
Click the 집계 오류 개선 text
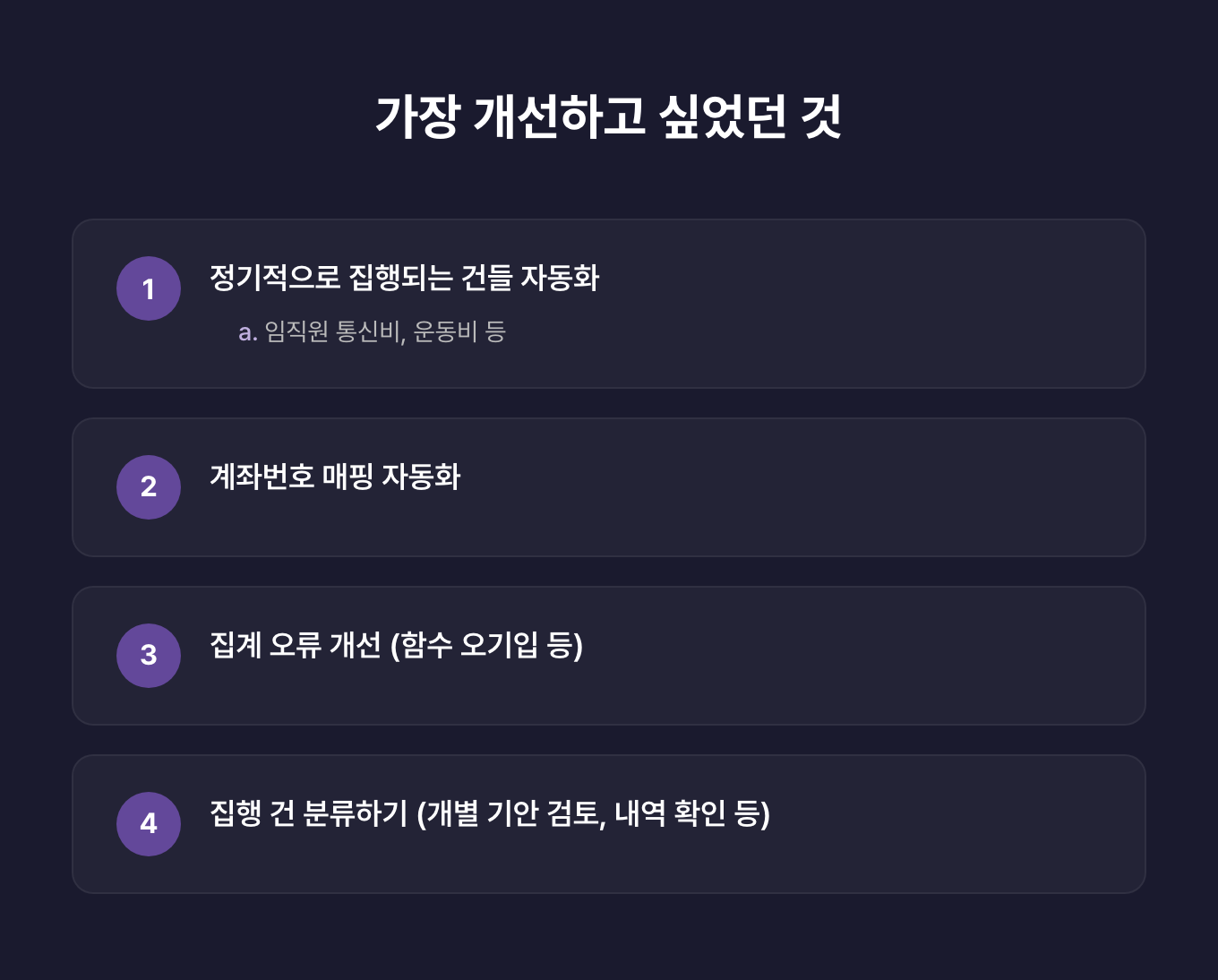click(x=296, y=645)
